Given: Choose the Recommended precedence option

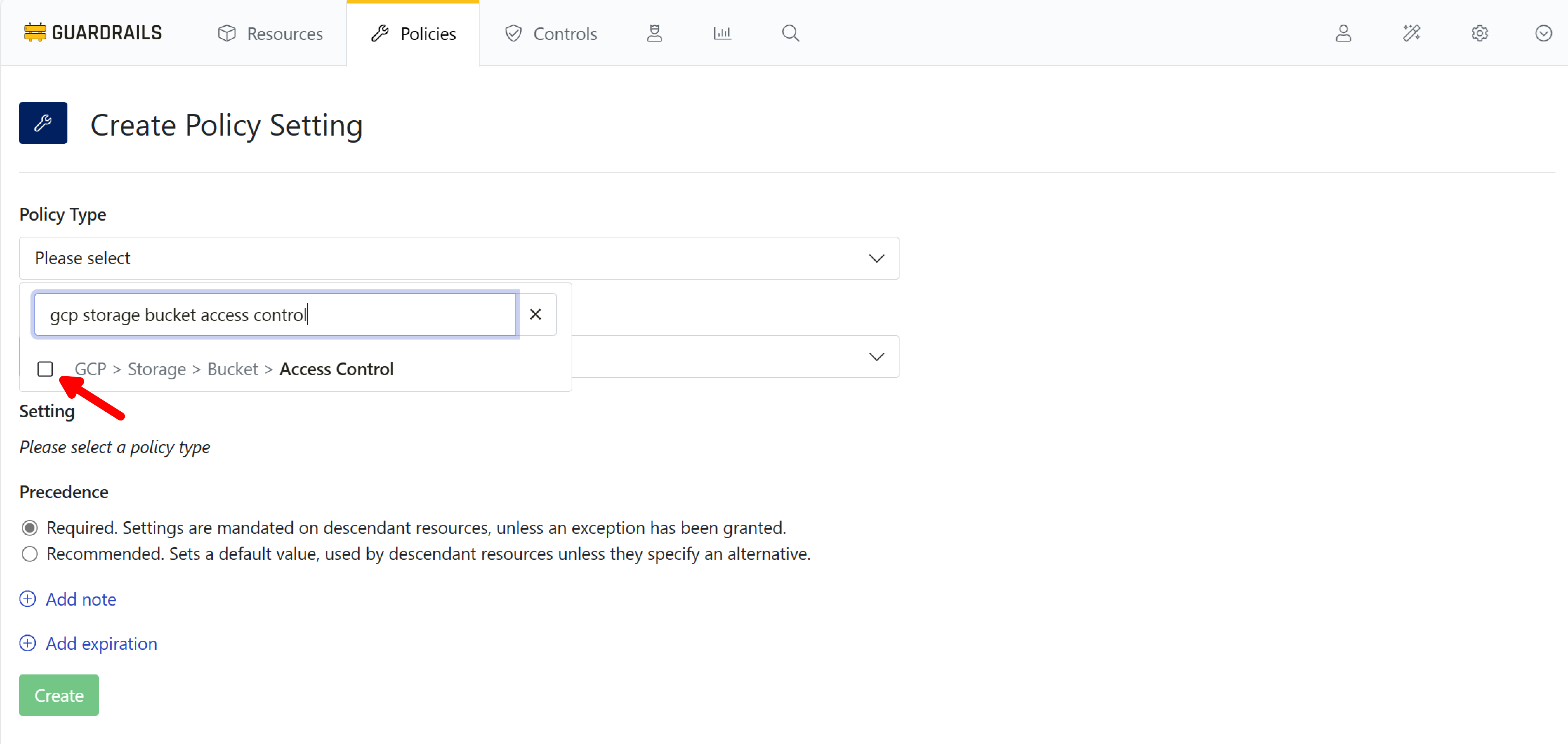Looking at the screenshot, I should pos(28,554).
